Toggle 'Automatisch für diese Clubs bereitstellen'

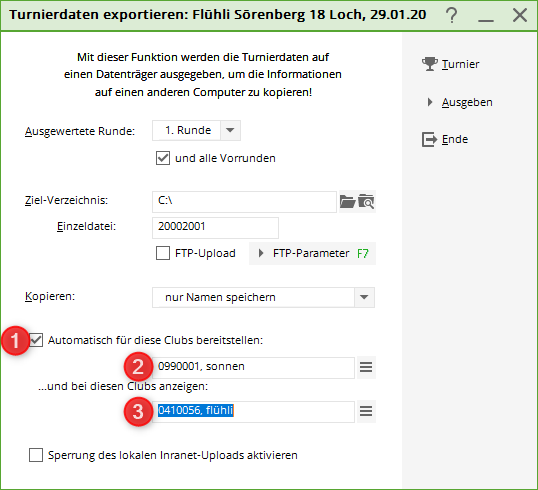coord(36,340)
